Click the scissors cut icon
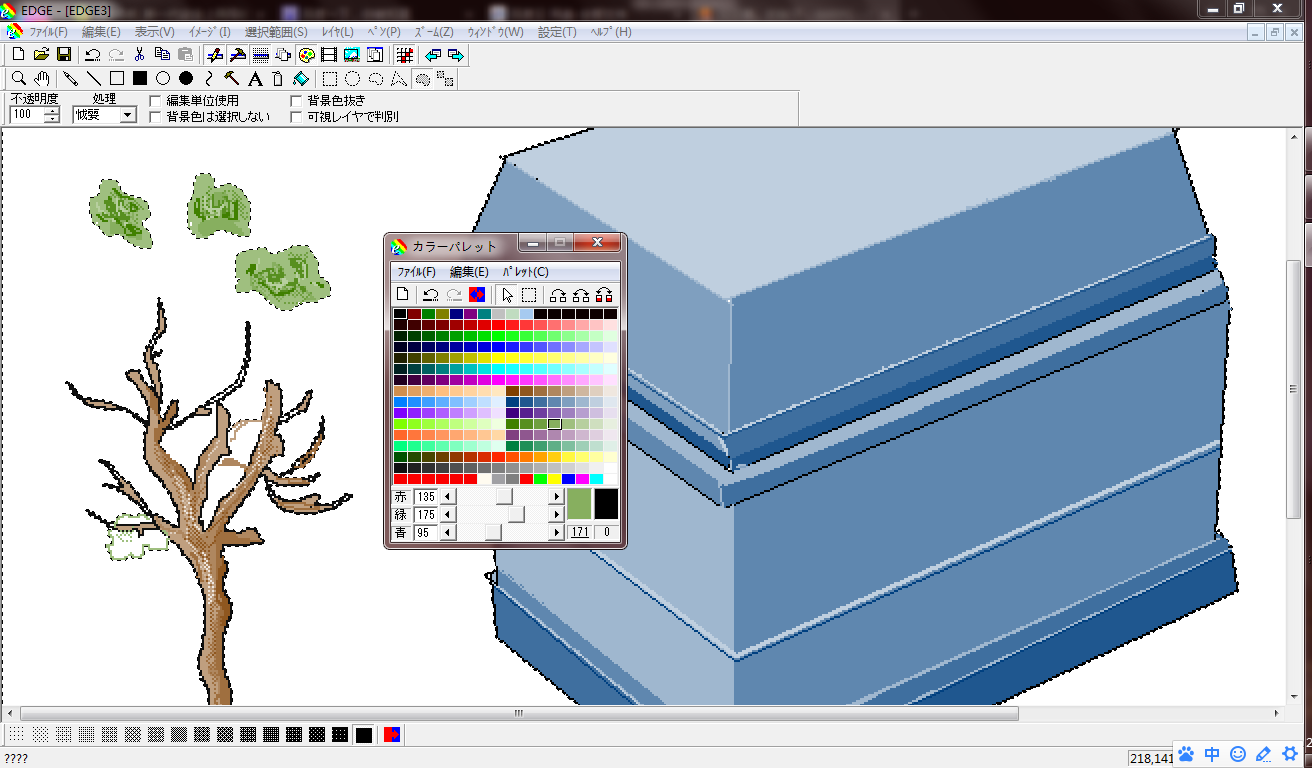Viewport: 1312px width, 768px height. point(140,54)
